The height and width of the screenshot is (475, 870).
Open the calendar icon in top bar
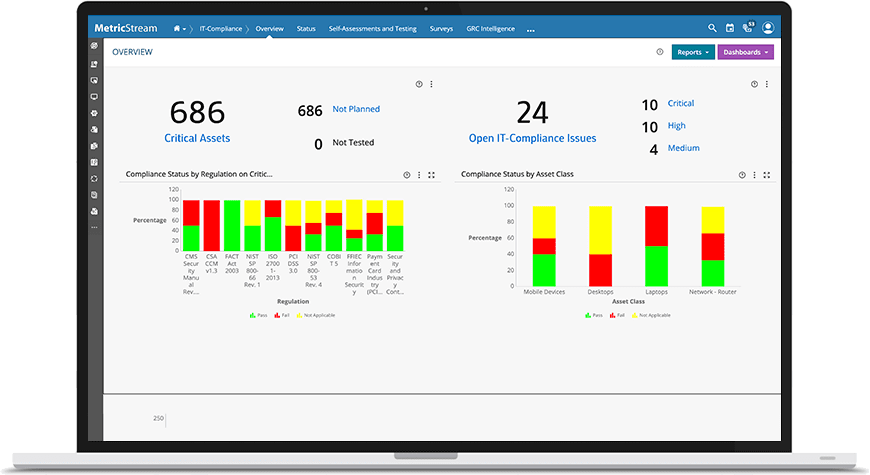(x=730, y=28)
